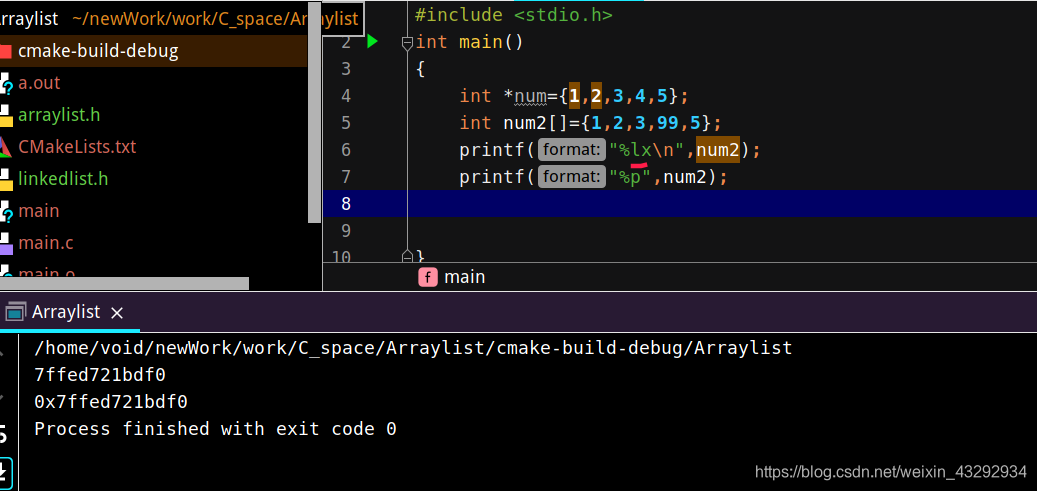Click line number 5 in the gutter

[x=347, y=123]
